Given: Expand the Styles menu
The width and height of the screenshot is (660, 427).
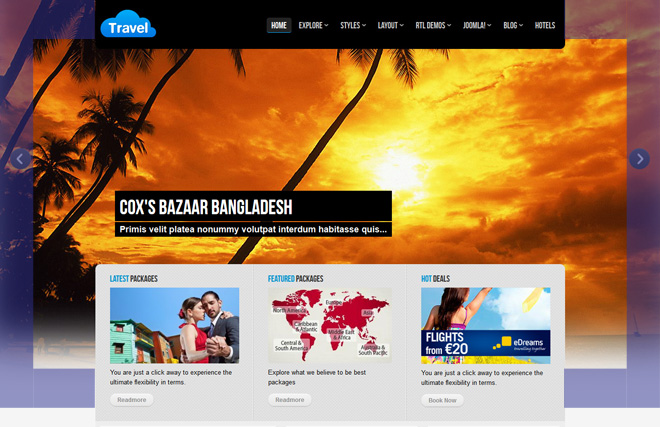Looking at the screenshot, I should [353, 25].
